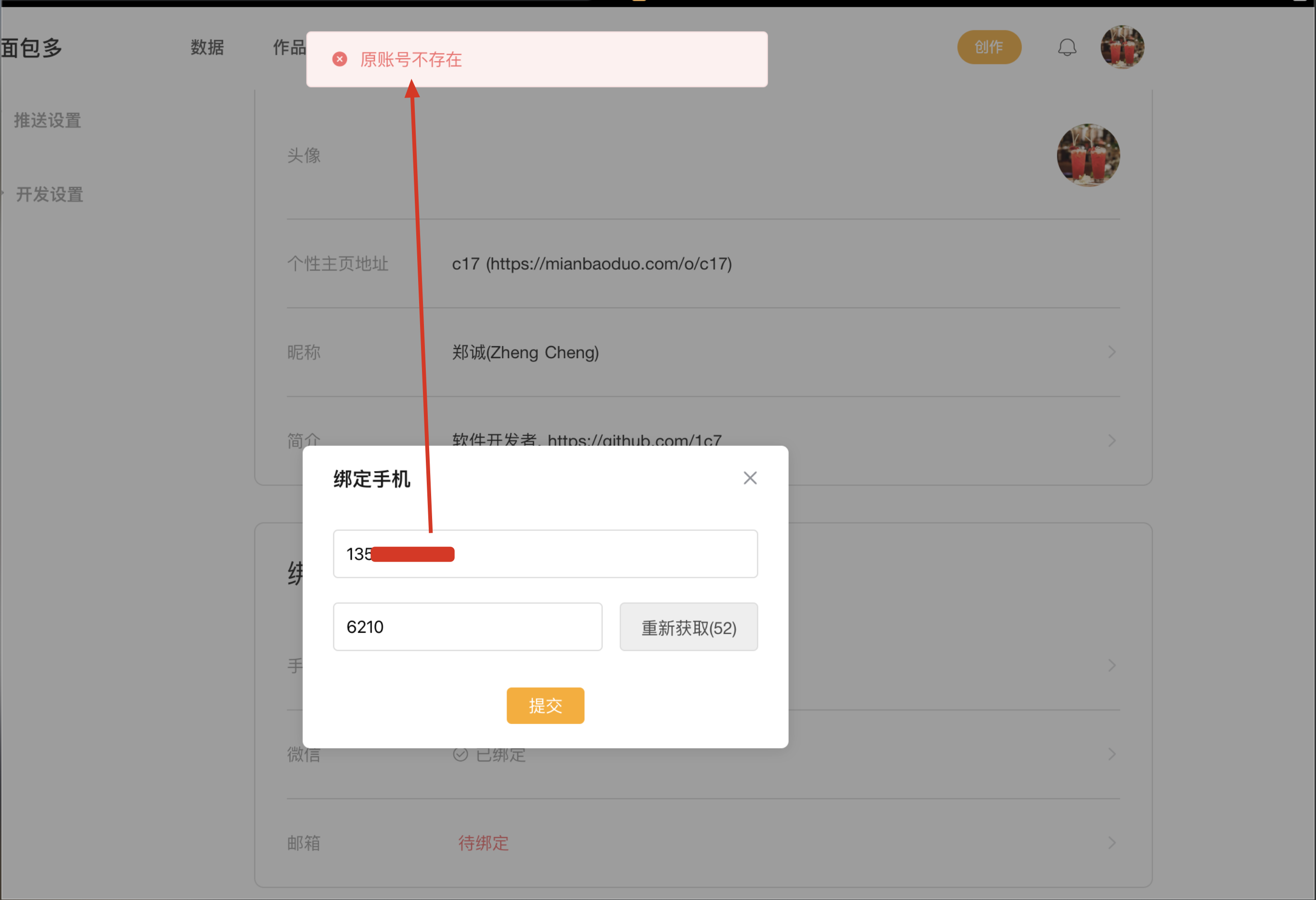Open the user avatar in header
1316x900 pixels.
point(1122,47)
